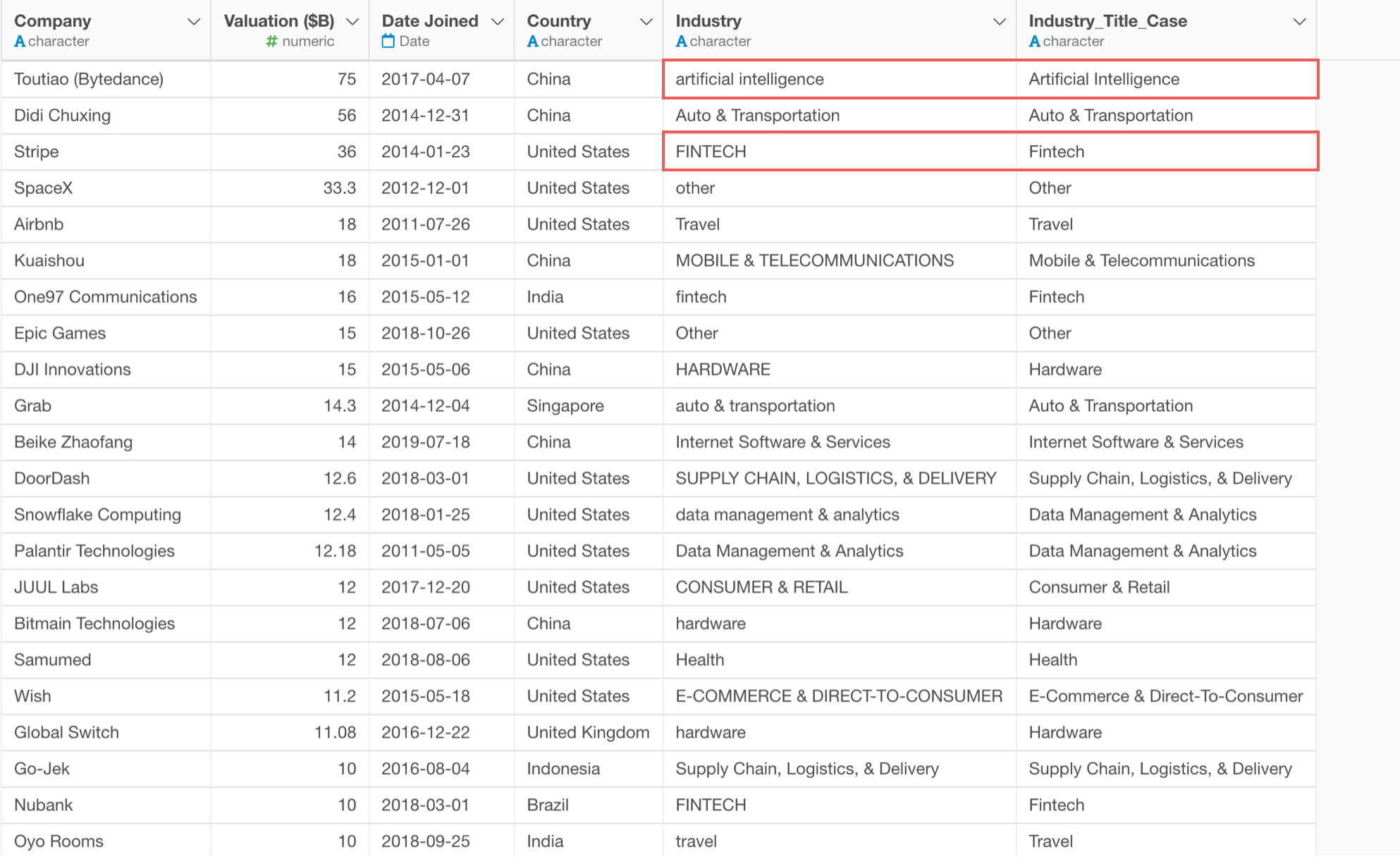Click the JUUL Labs company cell
The image size is (1400, 866).
pyautogui.click(x=106, y=587)
